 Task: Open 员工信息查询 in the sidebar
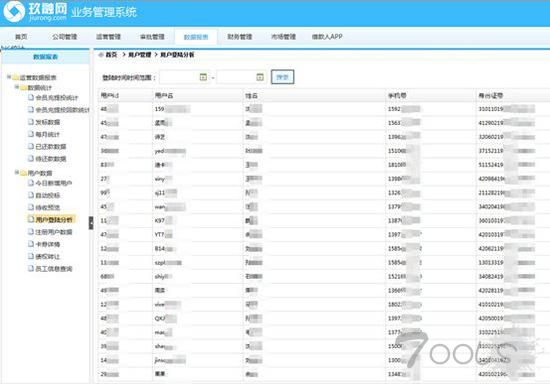[54, 269]
